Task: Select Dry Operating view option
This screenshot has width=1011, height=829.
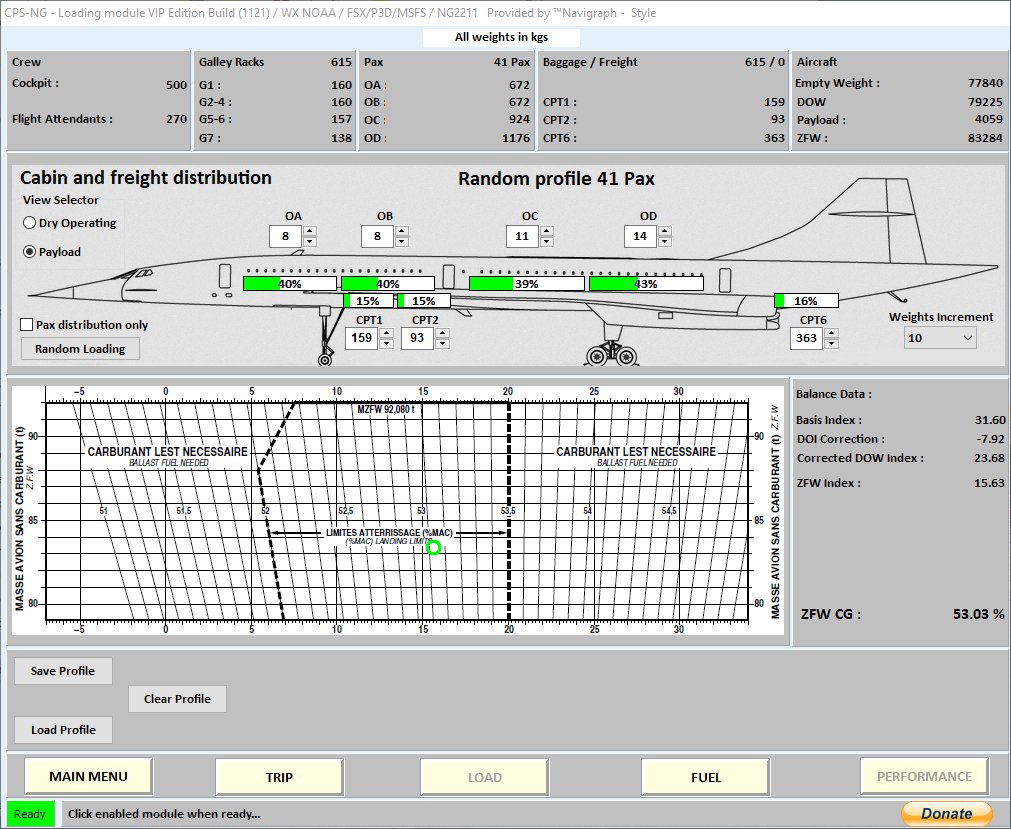Action: pyautogui.click(x=30, y=223)
